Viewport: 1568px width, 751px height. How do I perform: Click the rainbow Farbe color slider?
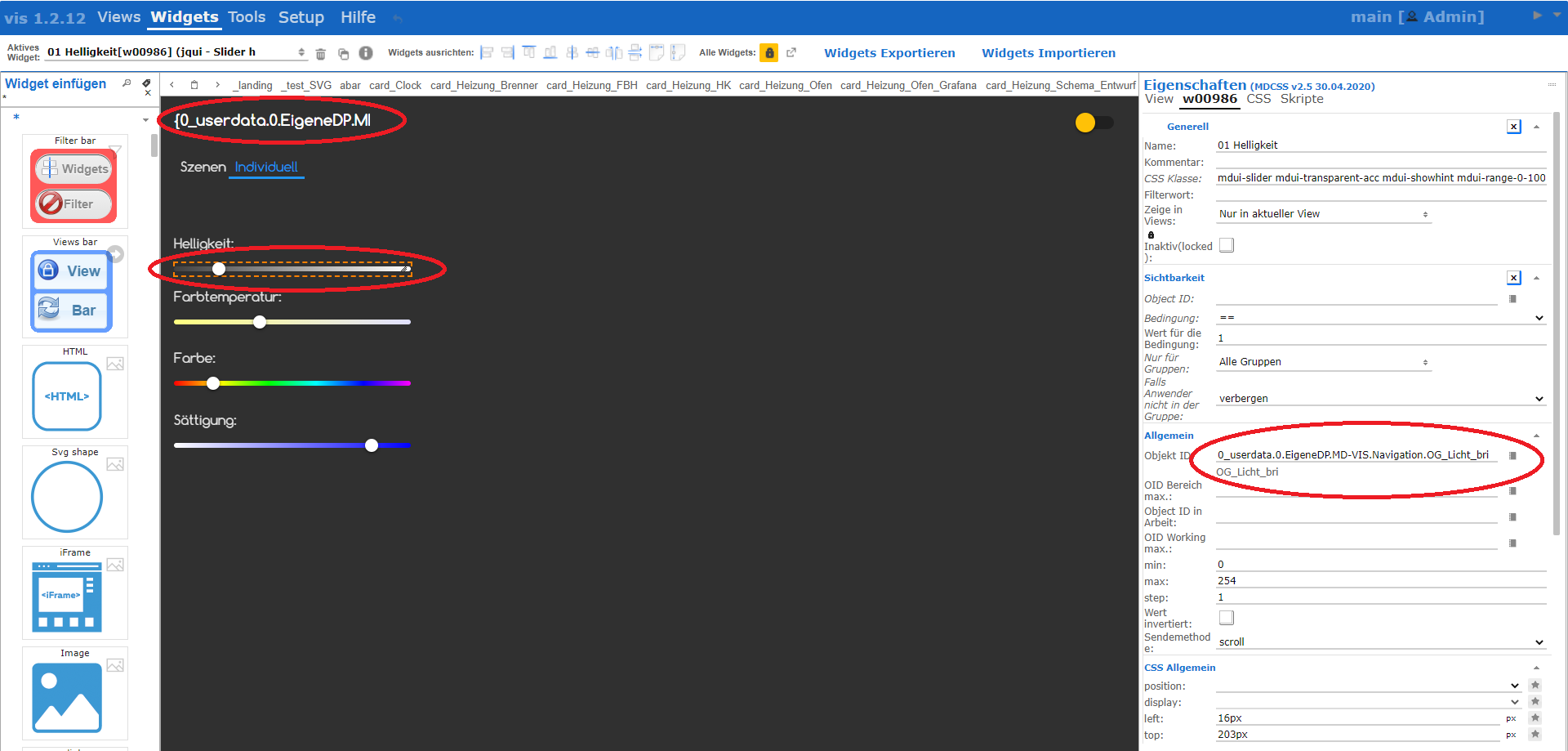tap(292, 383)
